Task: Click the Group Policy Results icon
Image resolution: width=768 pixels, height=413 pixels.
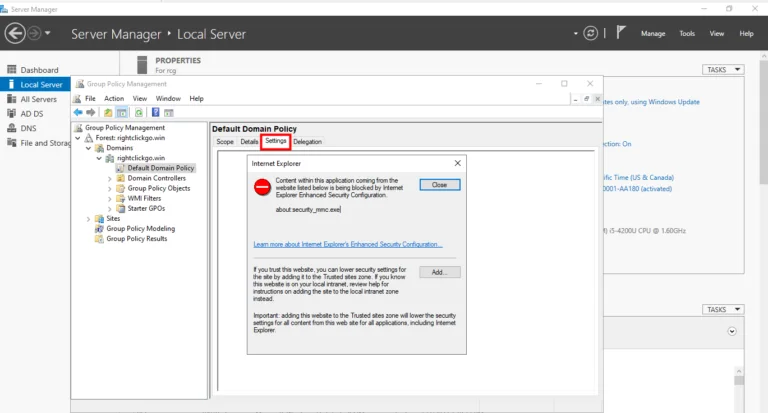Action: tap(99, 239)
